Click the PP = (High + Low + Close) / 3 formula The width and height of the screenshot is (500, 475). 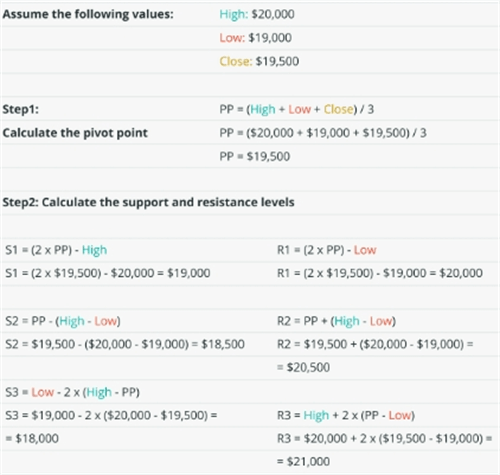coord(297,109)
